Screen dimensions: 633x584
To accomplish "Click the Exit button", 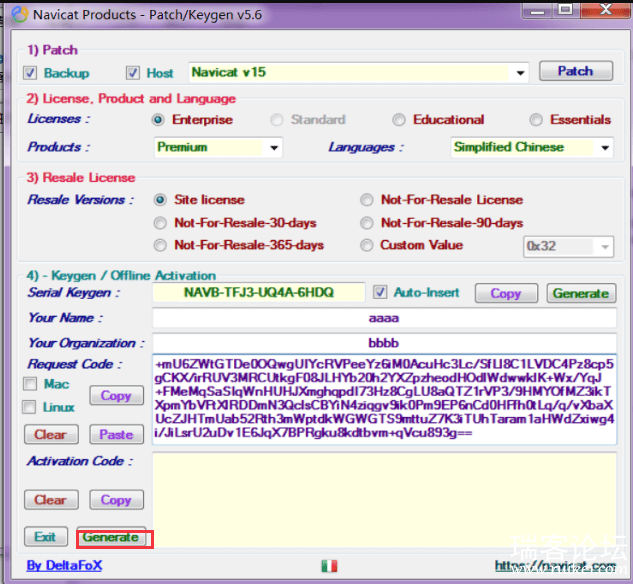I will coord(46,537).
